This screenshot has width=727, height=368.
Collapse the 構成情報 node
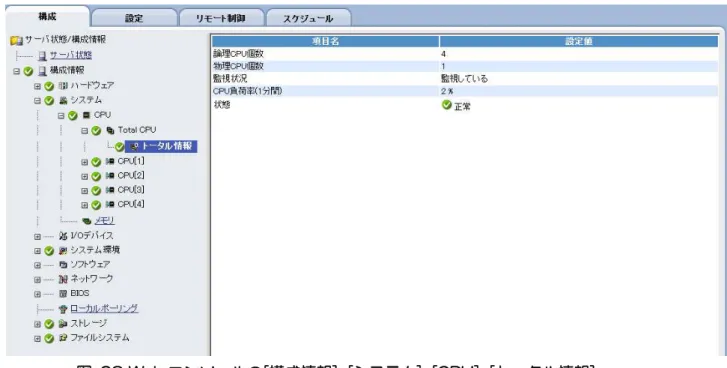point(16,71)
